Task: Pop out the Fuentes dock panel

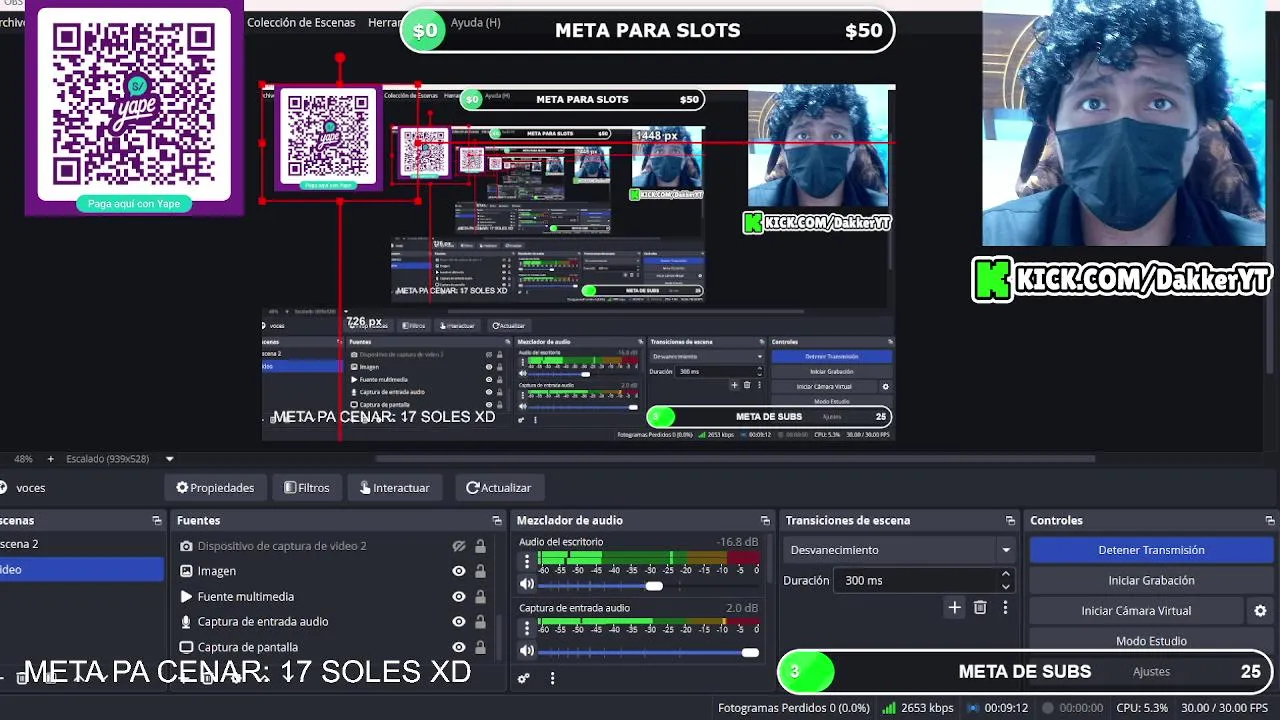Action: tap(497, 521)
